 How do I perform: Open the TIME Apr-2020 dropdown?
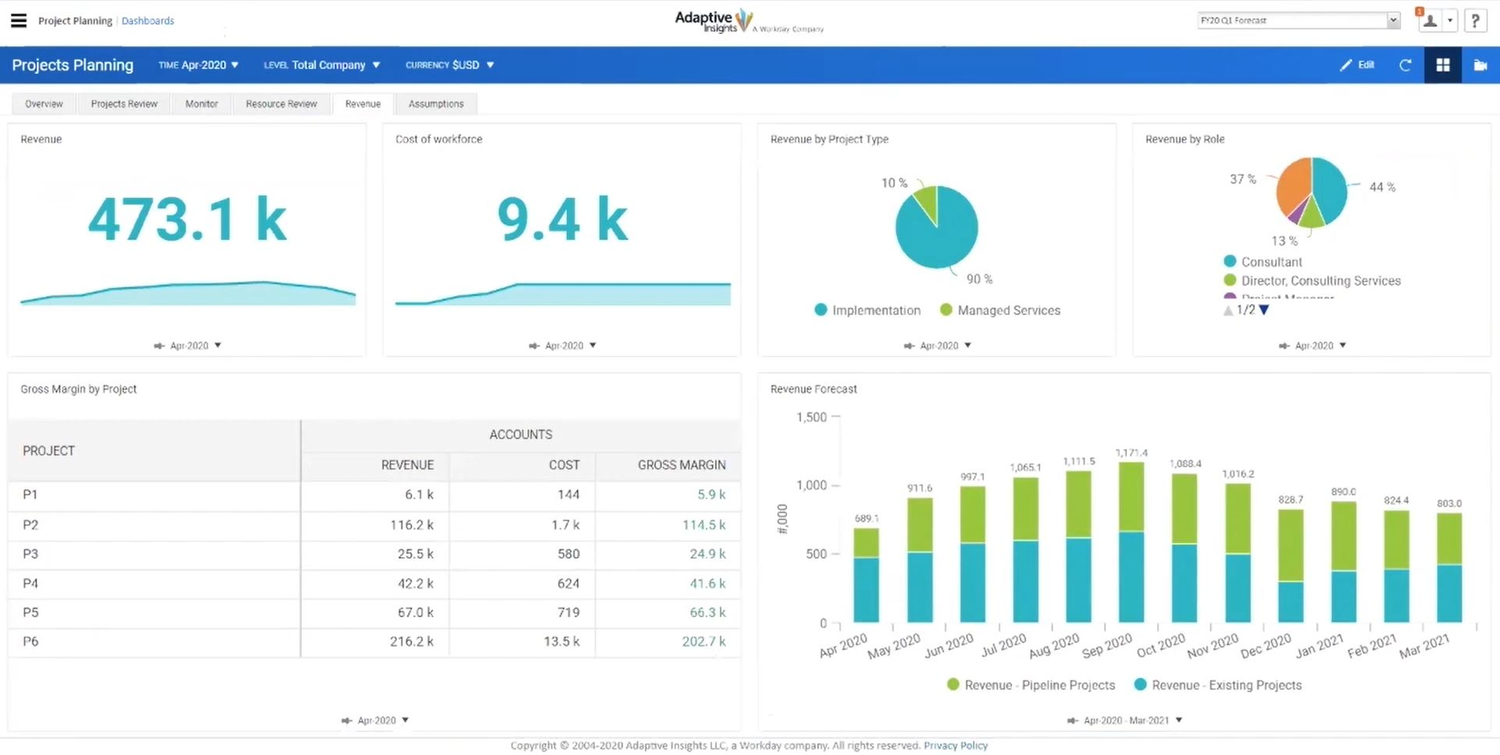pyautogui.click(x=197, y=64)
